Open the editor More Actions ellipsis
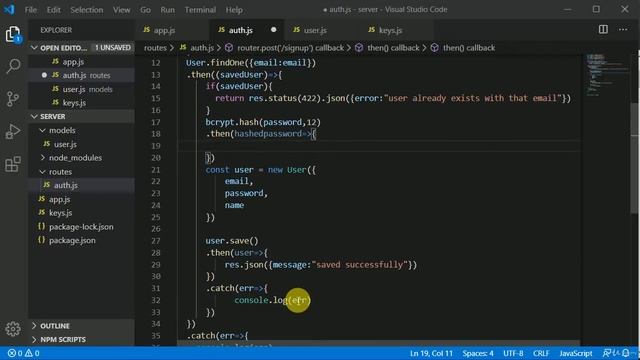The width and height of the screenshot is (640, 360). click(x=623, y=29)
